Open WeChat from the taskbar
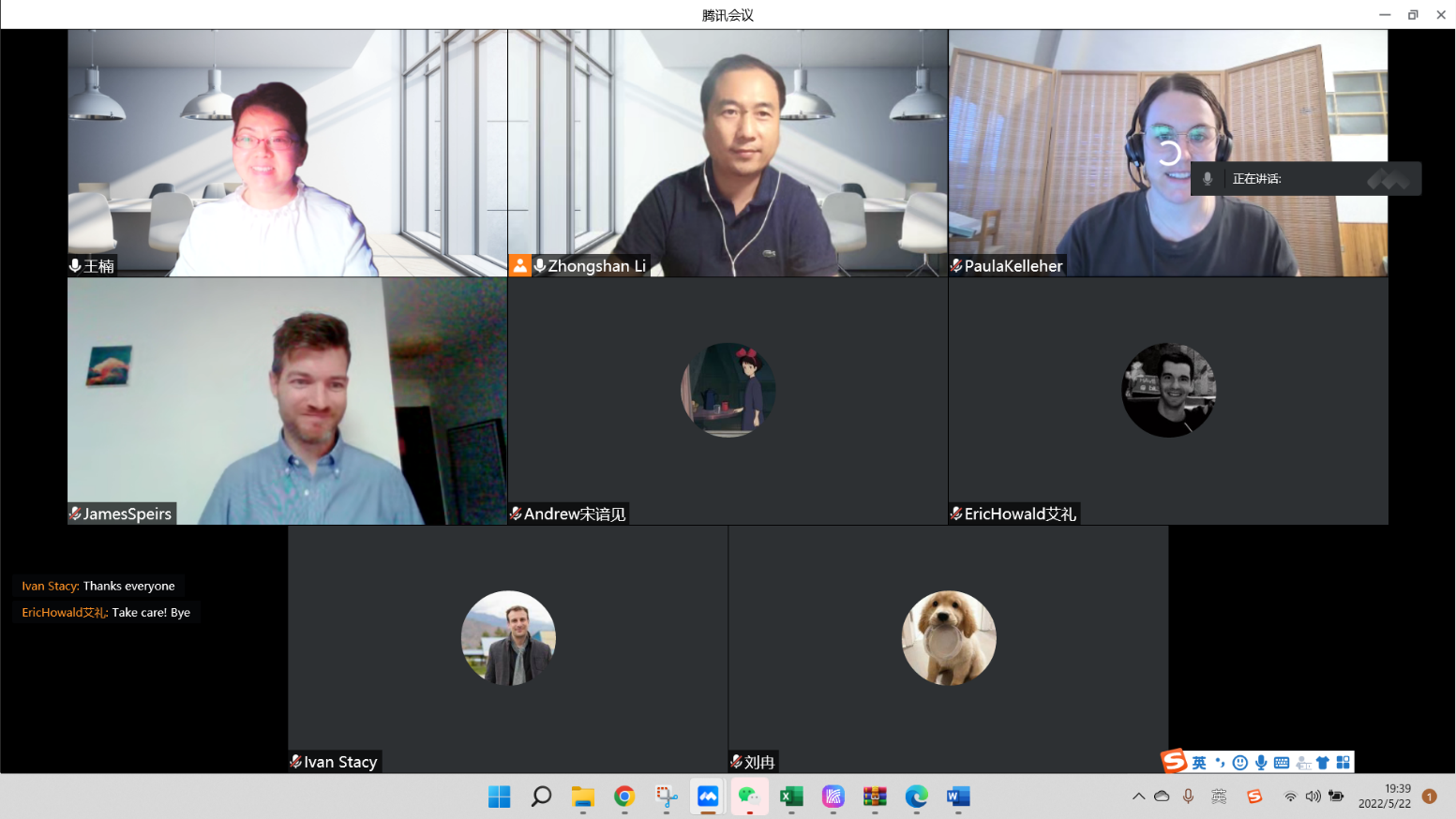The width and height of the screenshot is (1456, 819). click(x=749, y=797)
